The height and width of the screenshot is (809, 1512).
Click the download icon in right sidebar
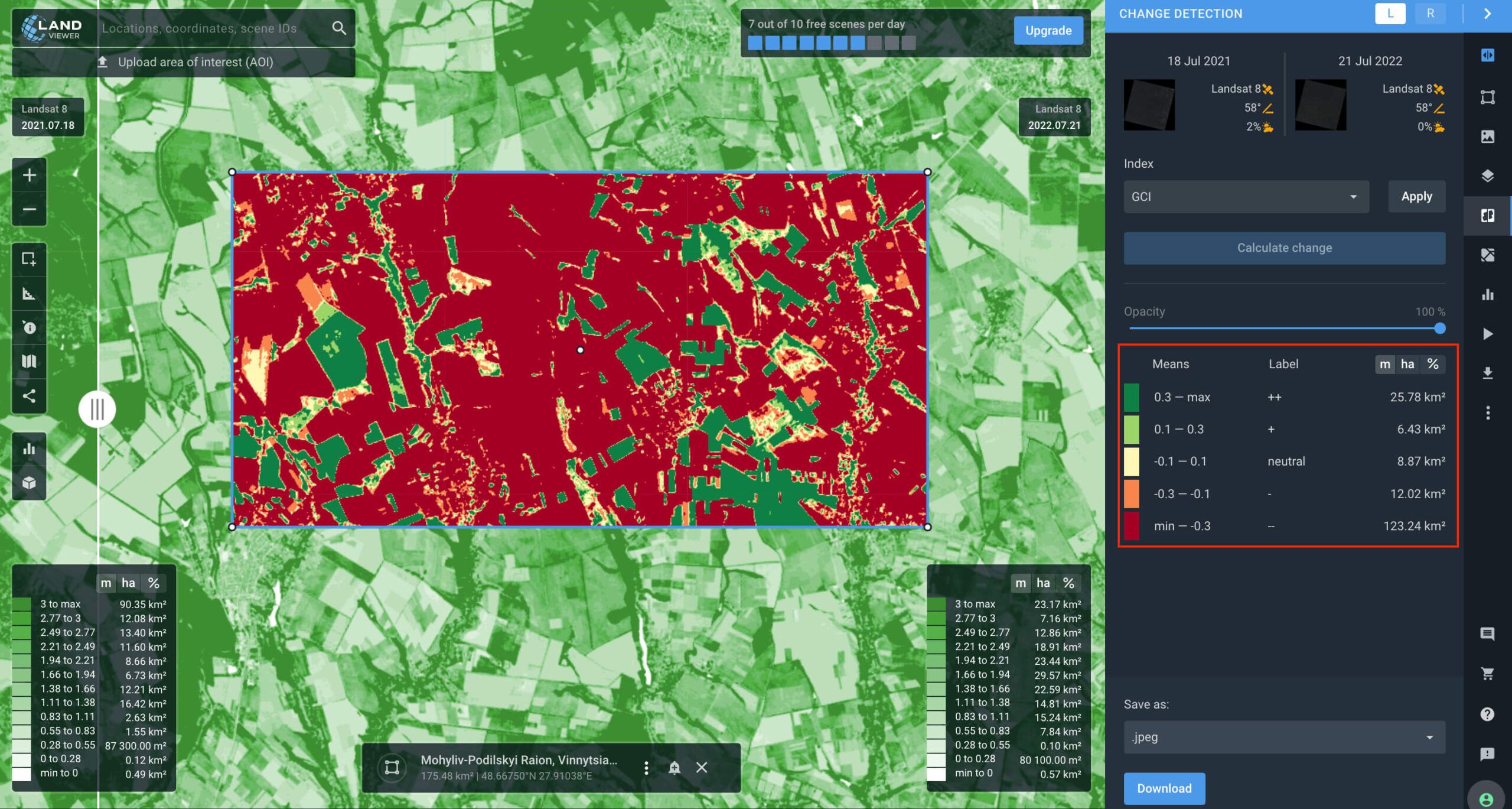click(x=1487, y=373)
